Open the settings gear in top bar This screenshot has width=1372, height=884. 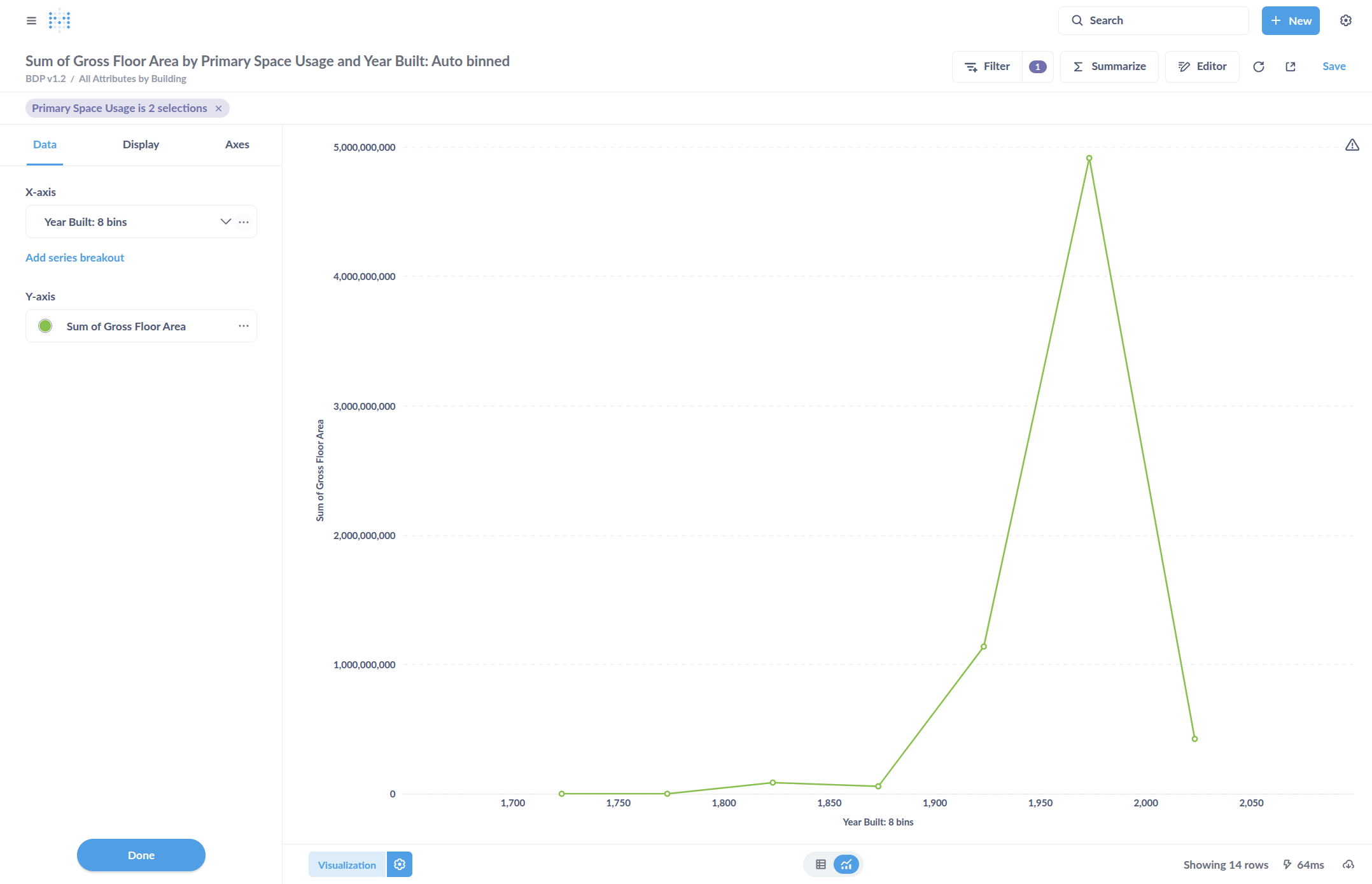click(x=1345, y=20)
